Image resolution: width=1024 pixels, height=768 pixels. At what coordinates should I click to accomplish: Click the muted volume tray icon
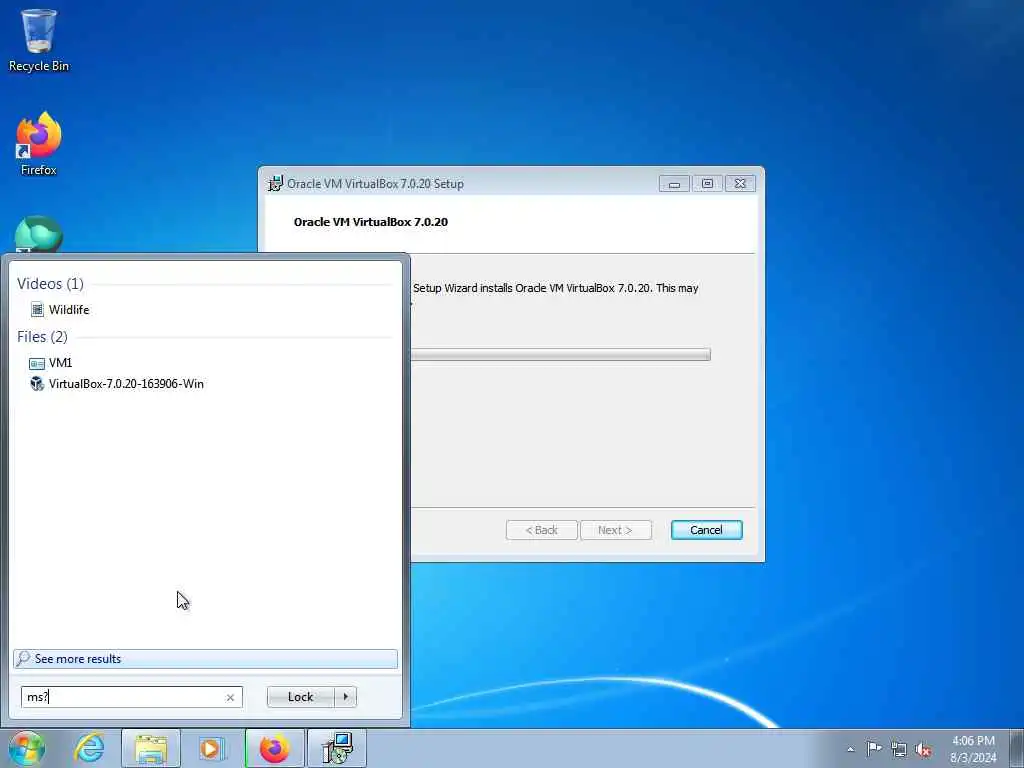923,749
